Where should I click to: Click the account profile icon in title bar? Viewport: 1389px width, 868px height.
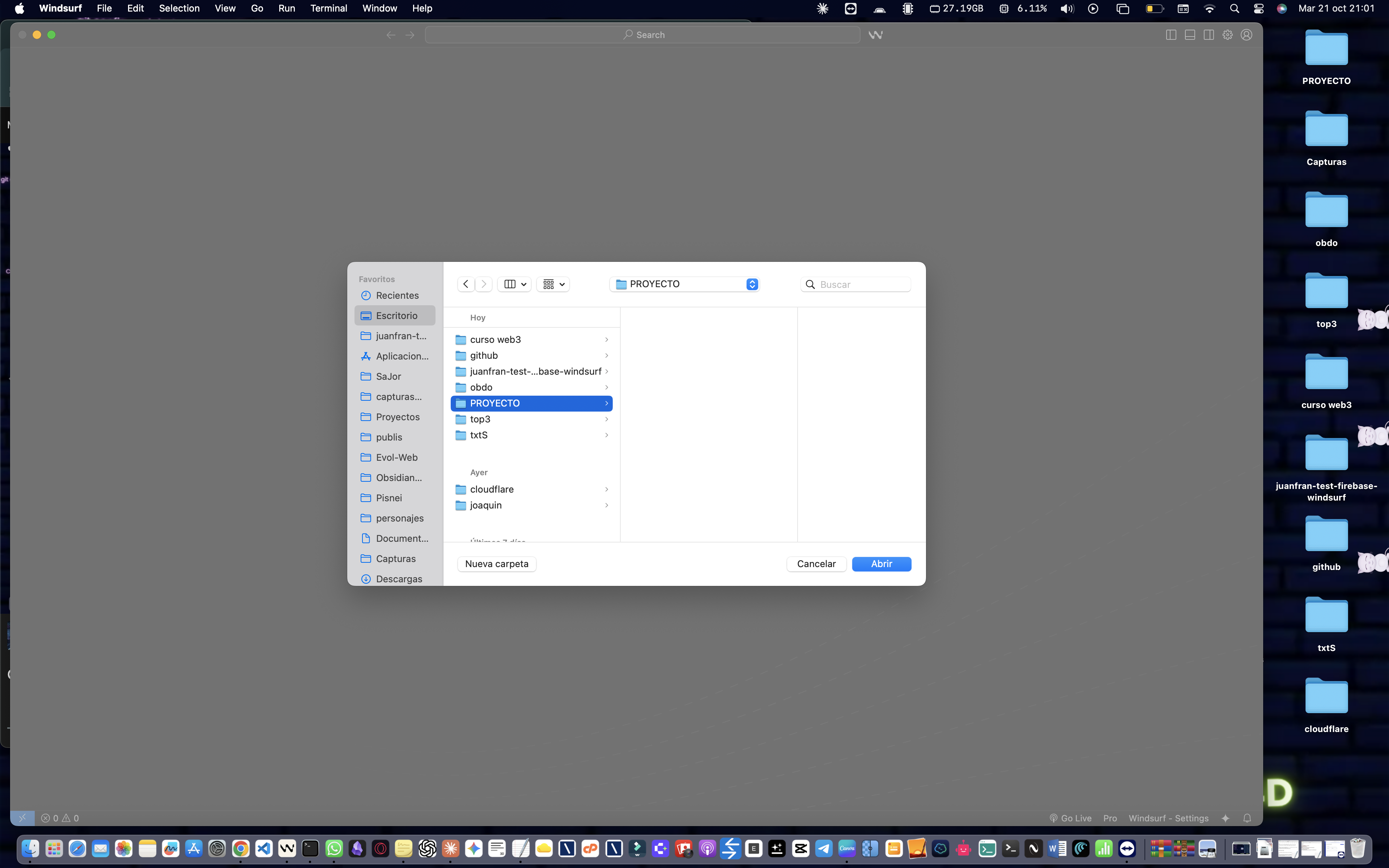1246,35
